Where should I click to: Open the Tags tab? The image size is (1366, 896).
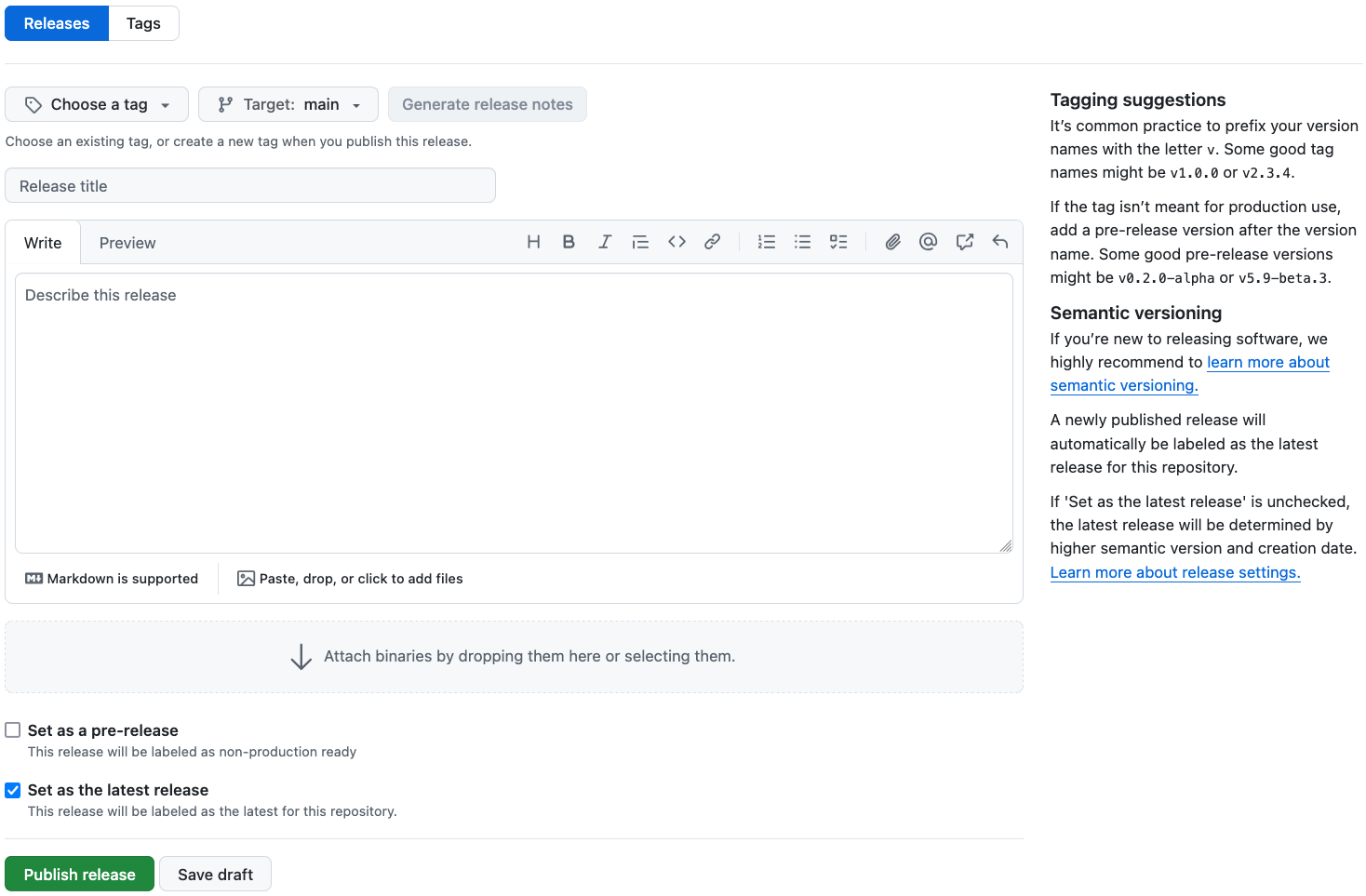click(x=143, y=23)
